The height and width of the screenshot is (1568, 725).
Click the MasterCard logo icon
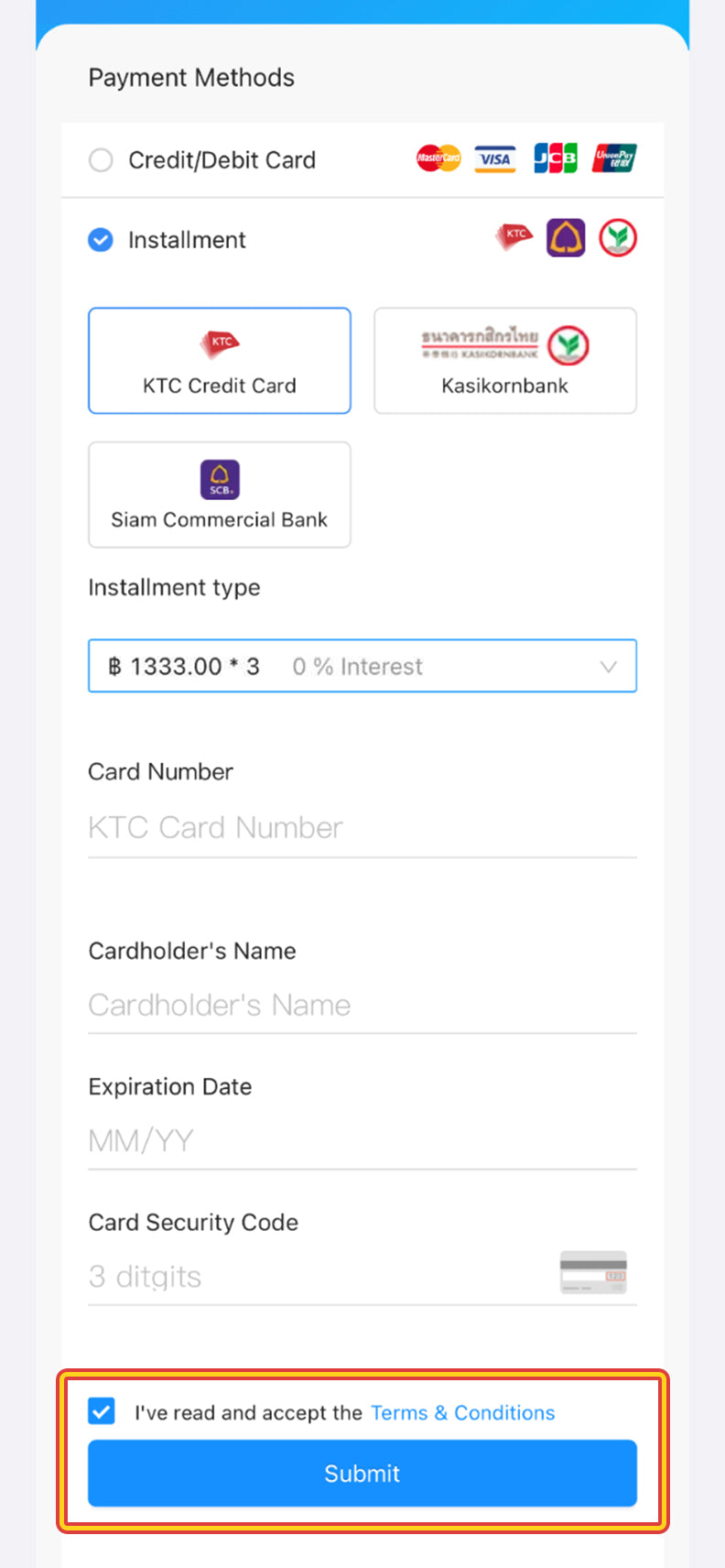[438, 158]
